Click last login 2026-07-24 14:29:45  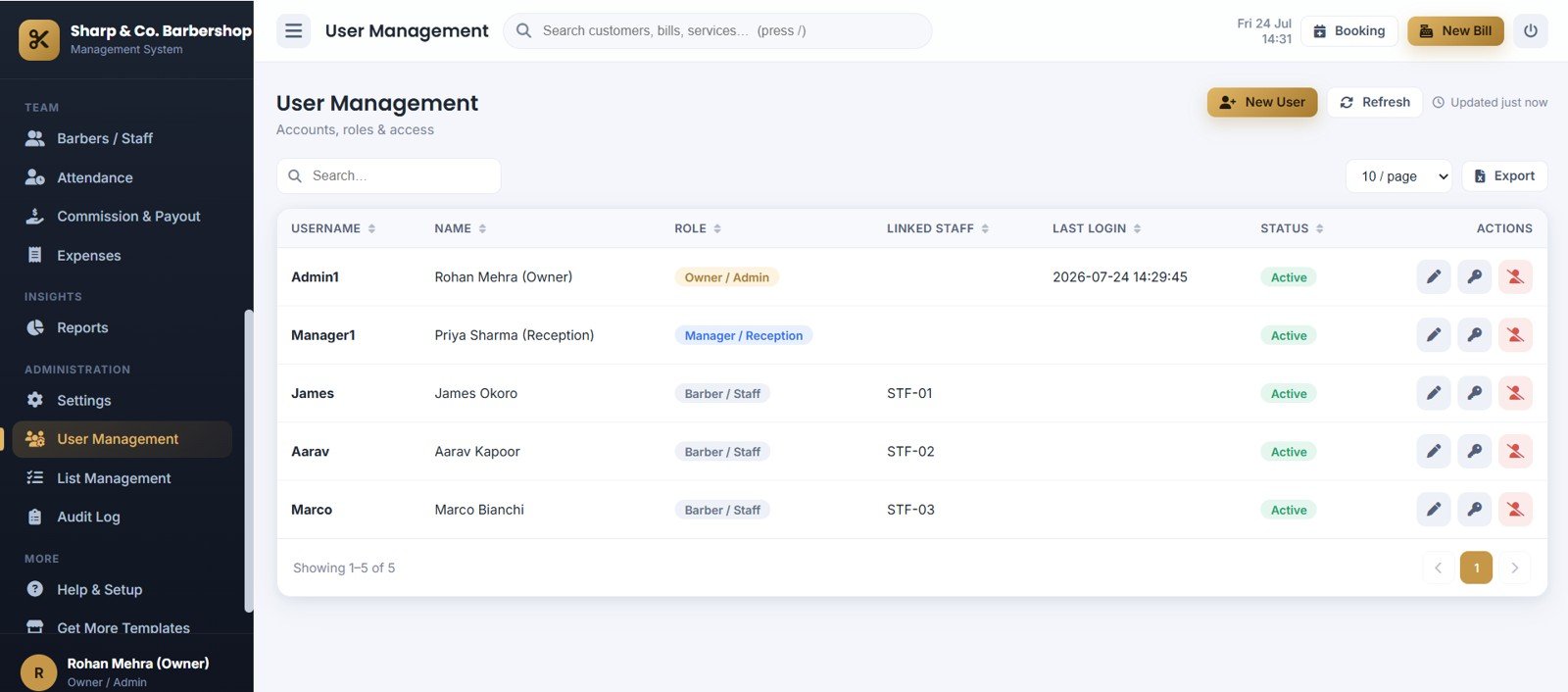pos(1120,277)
